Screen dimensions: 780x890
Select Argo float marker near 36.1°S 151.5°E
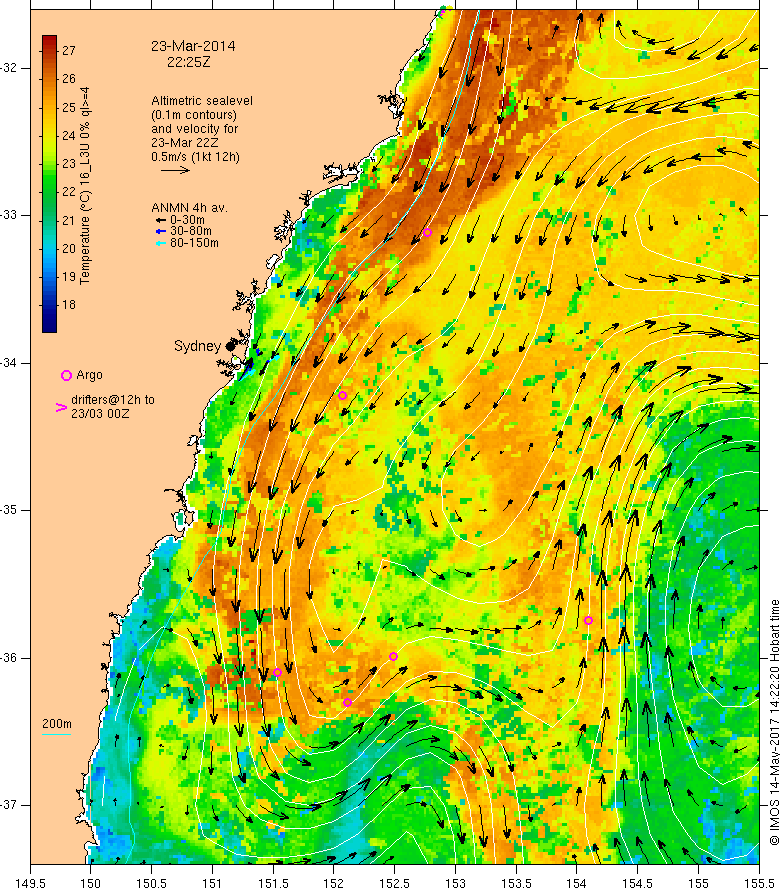click(x=278, y=673)
